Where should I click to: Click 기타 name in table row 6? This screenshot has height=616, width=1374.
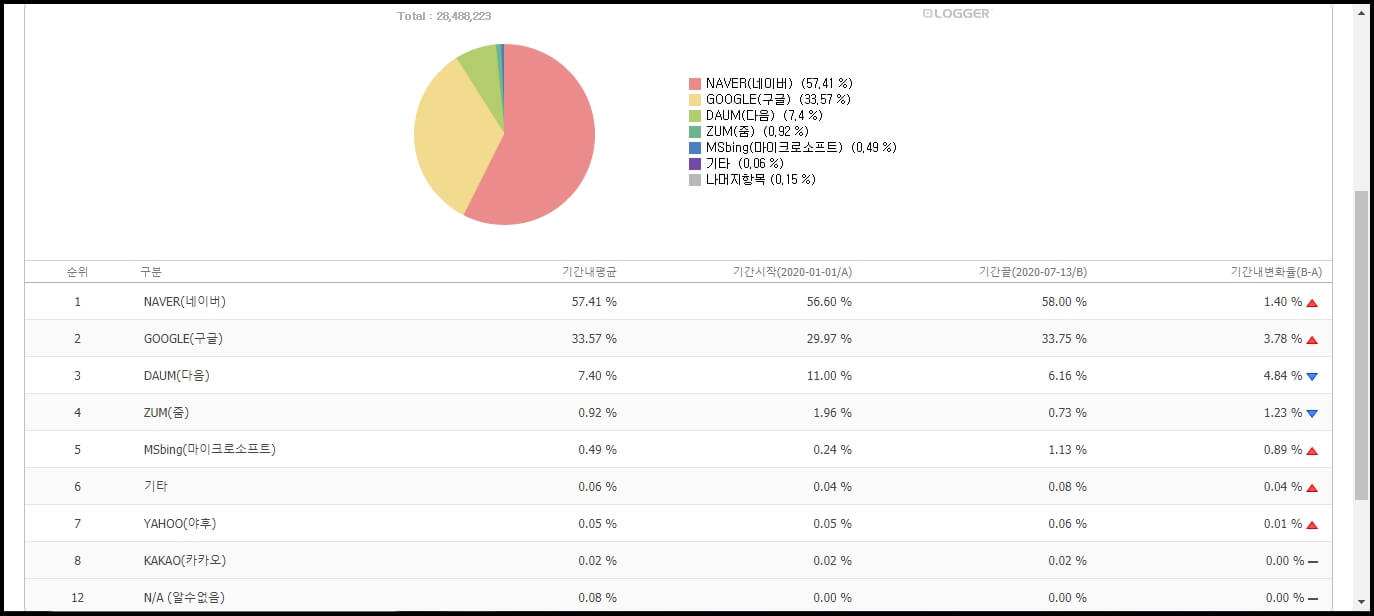[x=156, y=487]
